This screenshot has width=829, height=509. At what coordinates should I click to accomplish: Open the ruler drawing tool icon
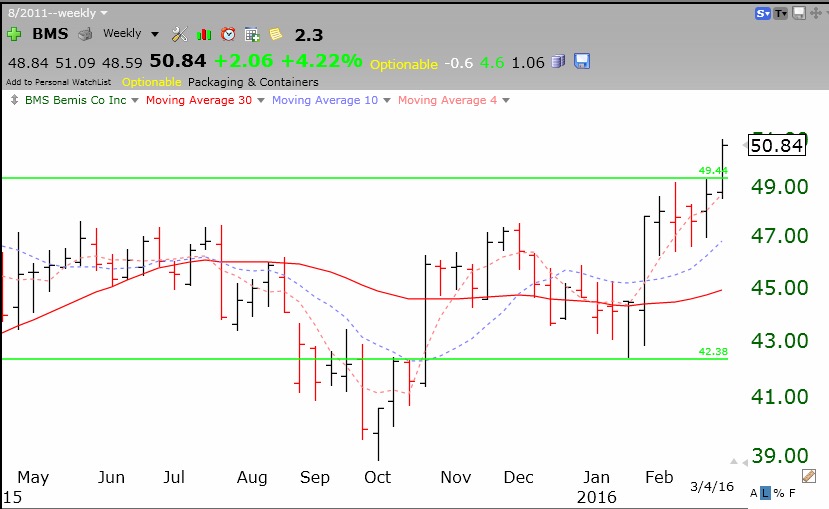pyautogui.click(x=809, y=477)
